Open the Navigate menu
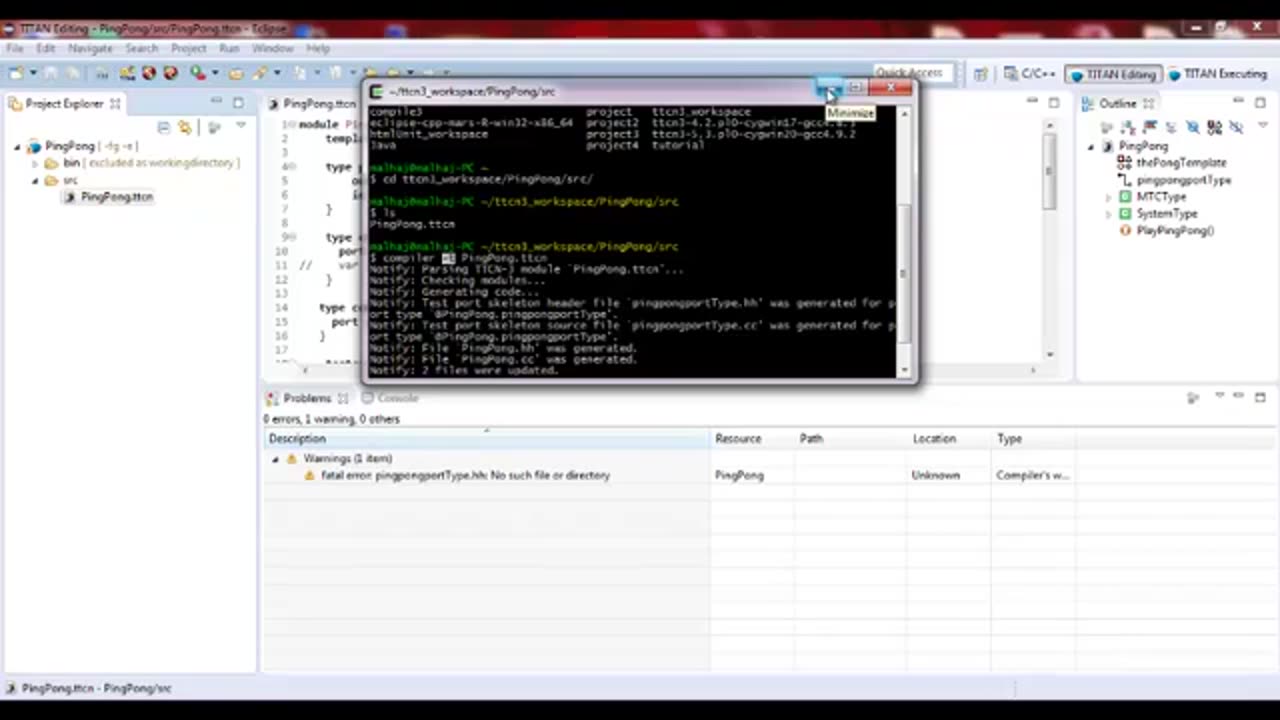This screenshot has width=1280, height=720. [x=90, y=48]
